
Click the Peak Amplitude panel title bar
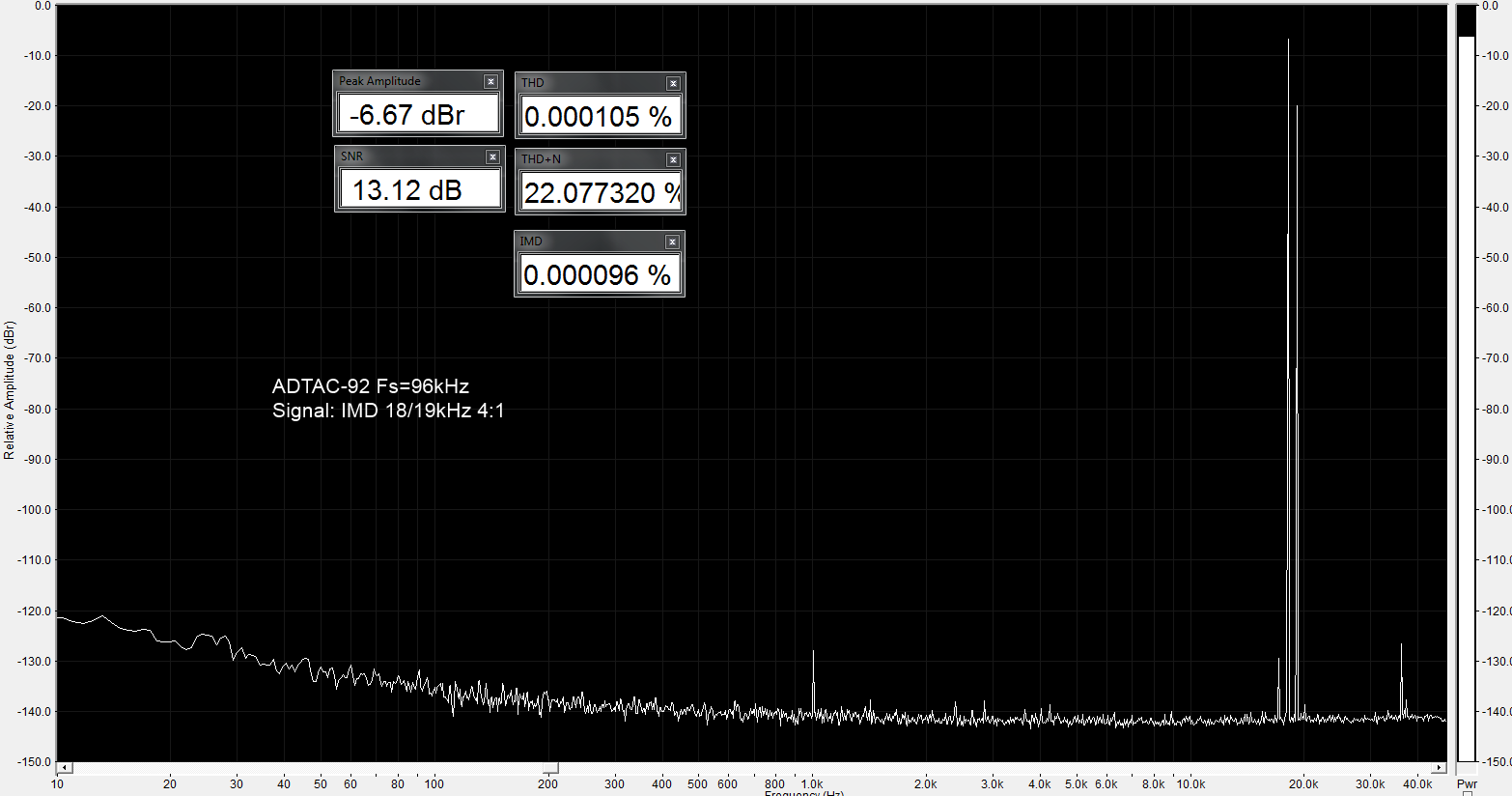(x=409, y=81)
